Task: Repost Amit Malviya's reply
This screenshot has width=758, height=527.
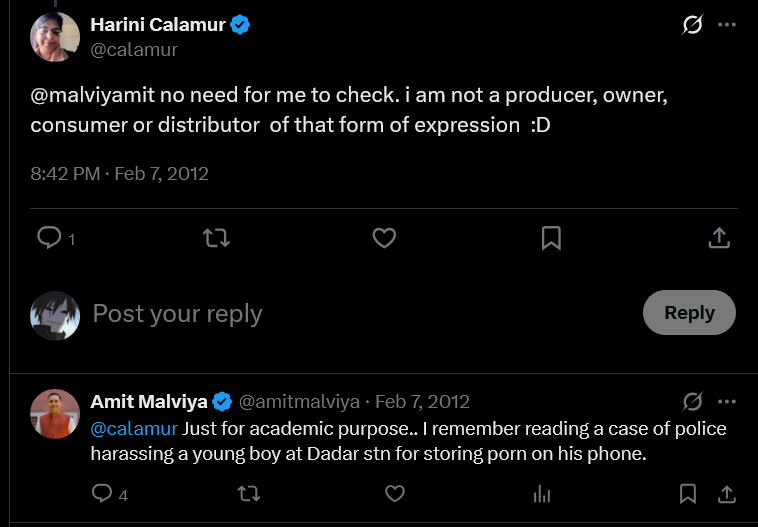Action: pyautogui.click(x=249, y=494)
